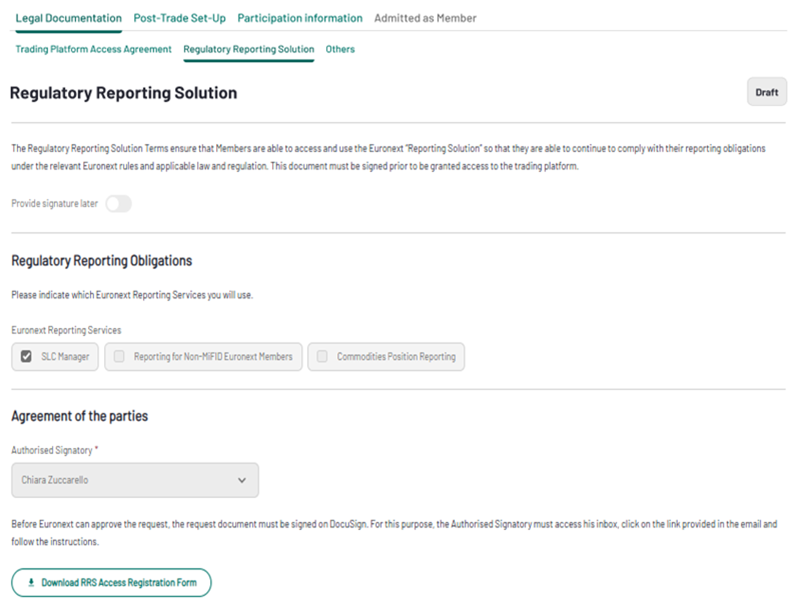Open the Authorised Signatory dropdown
Image resolution: width=798 pixels, height=608 pixels.
click(x=135, y=480)
